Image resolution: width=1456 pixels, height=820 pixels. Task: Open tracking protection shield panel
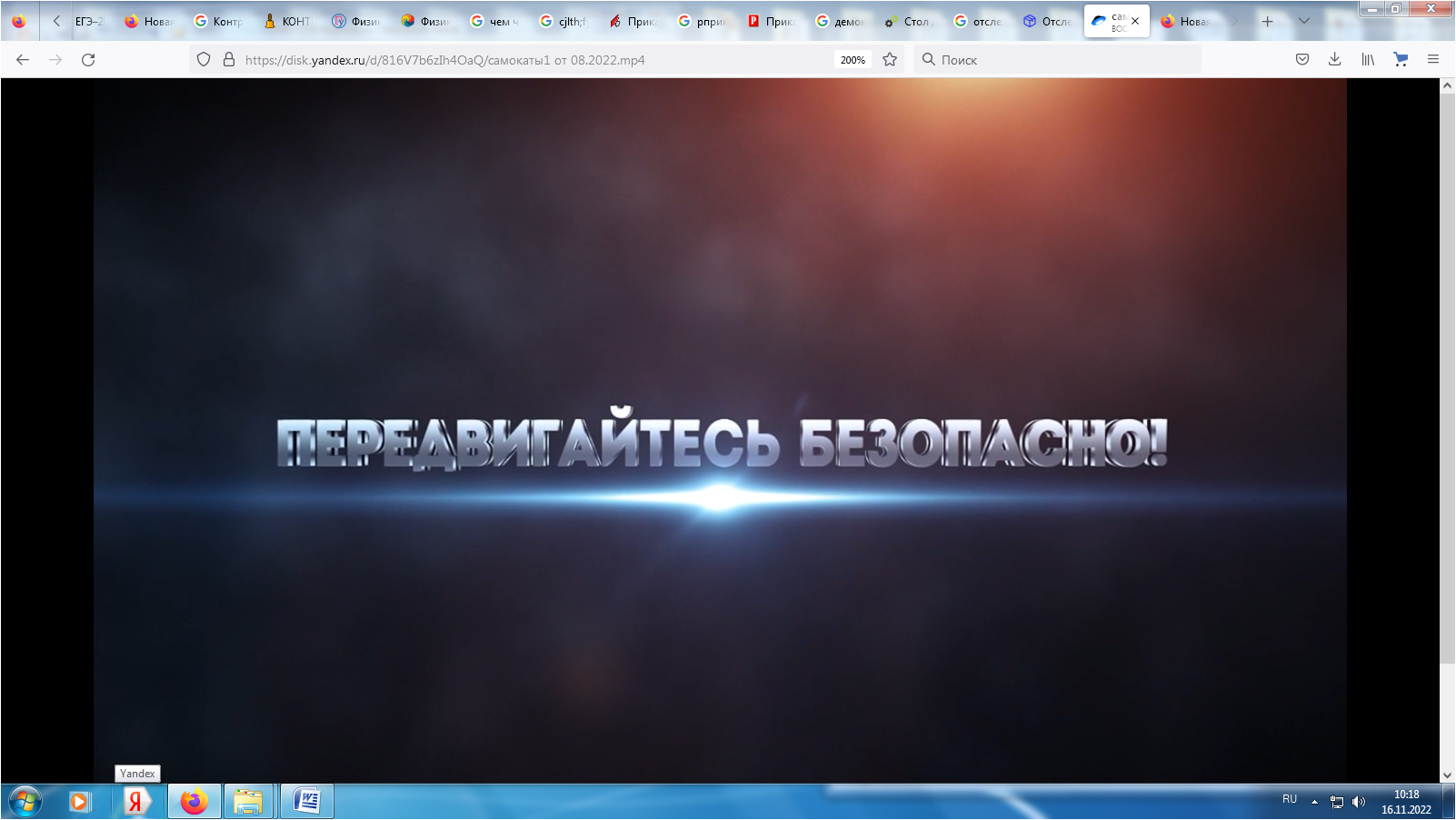[x=204, y=60]
